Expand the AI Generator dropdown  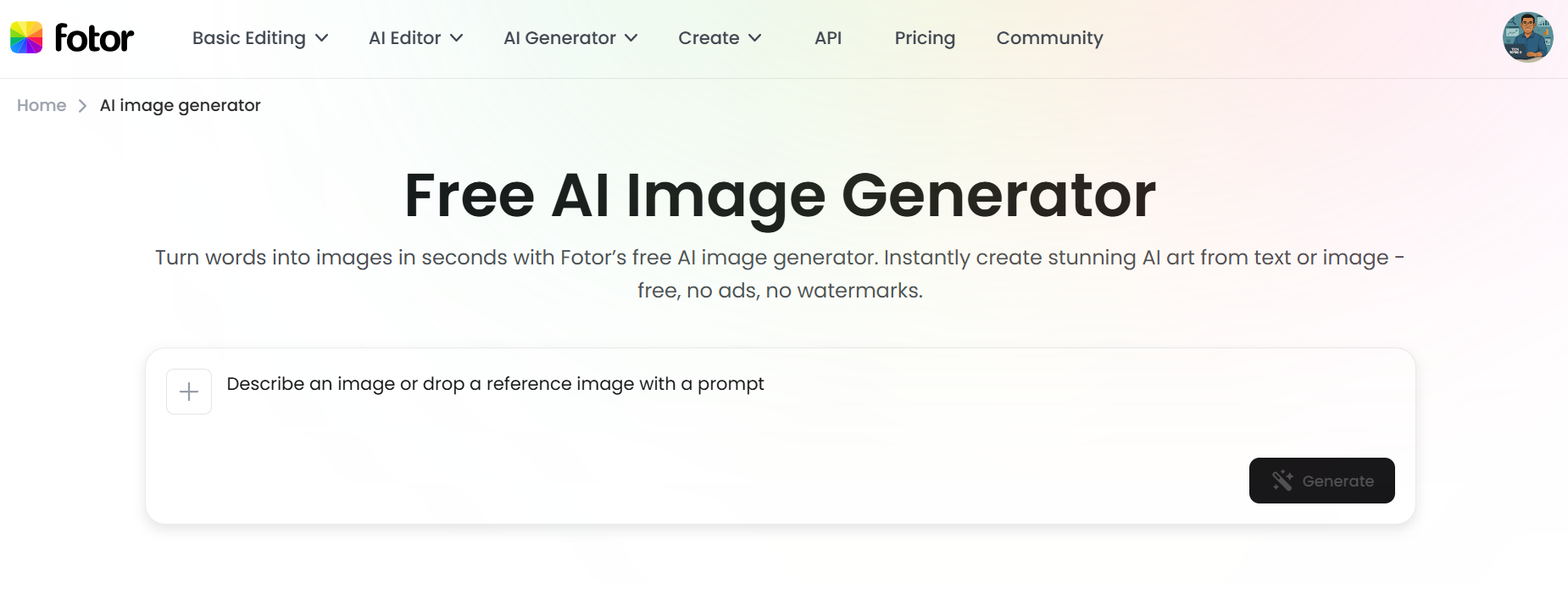click(570, 38)
